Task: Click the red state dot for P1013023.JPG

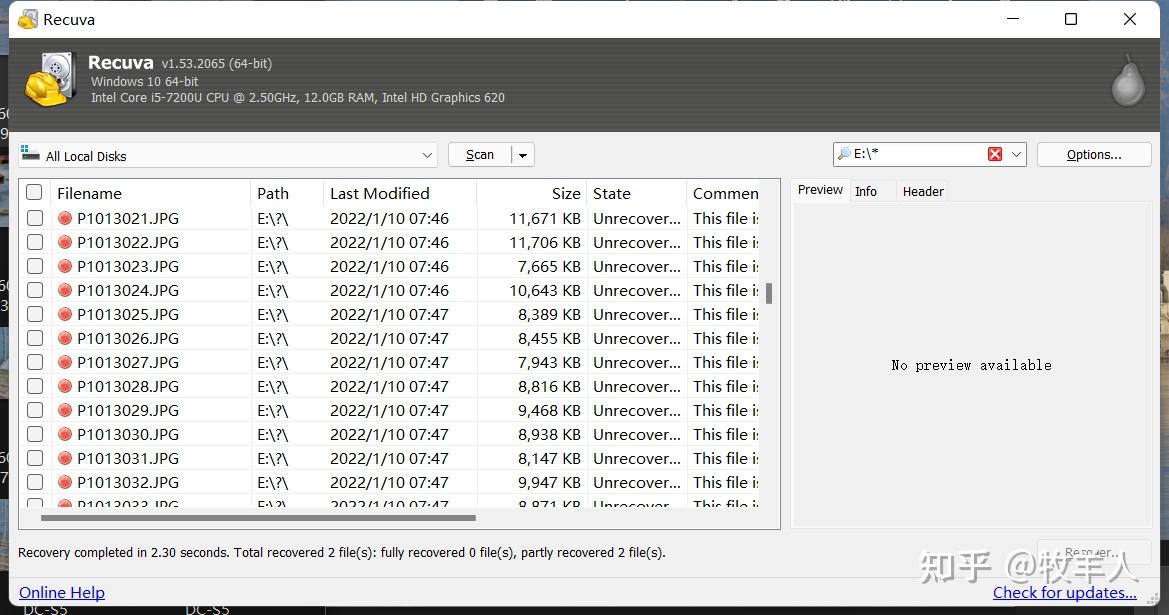Action: (x=65, y=266)
